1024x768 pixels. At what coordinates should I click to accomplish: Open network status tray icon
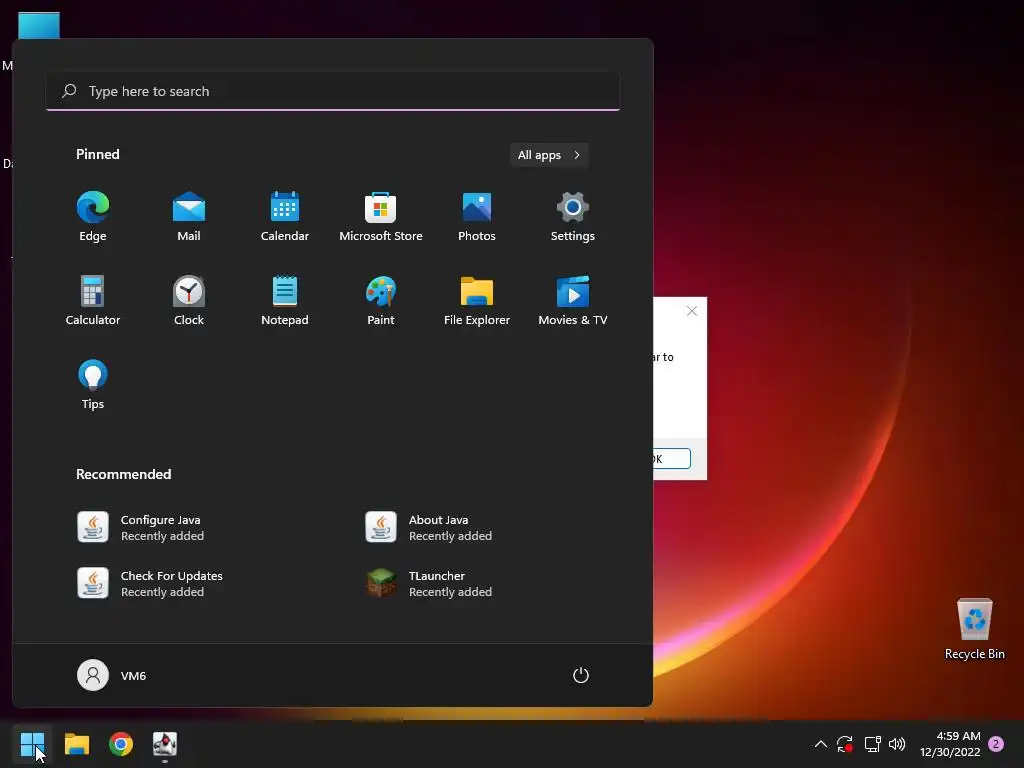(872, 744)
